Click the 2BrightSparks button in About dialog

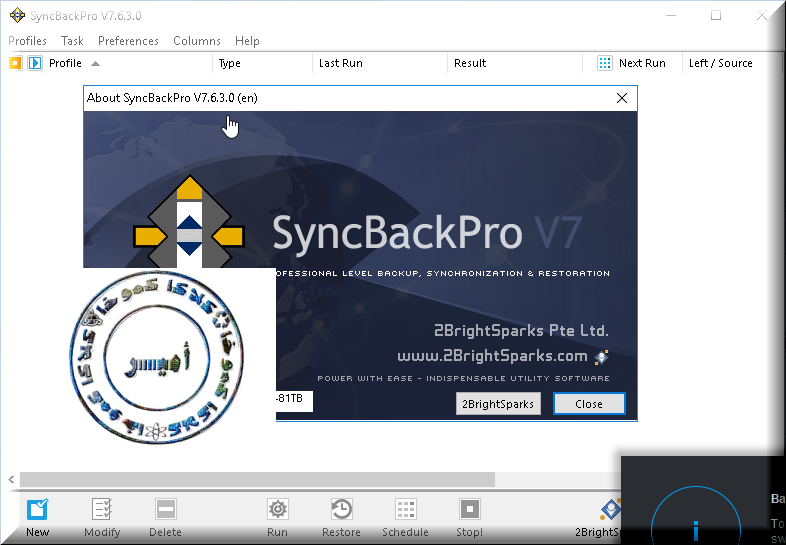498,404
